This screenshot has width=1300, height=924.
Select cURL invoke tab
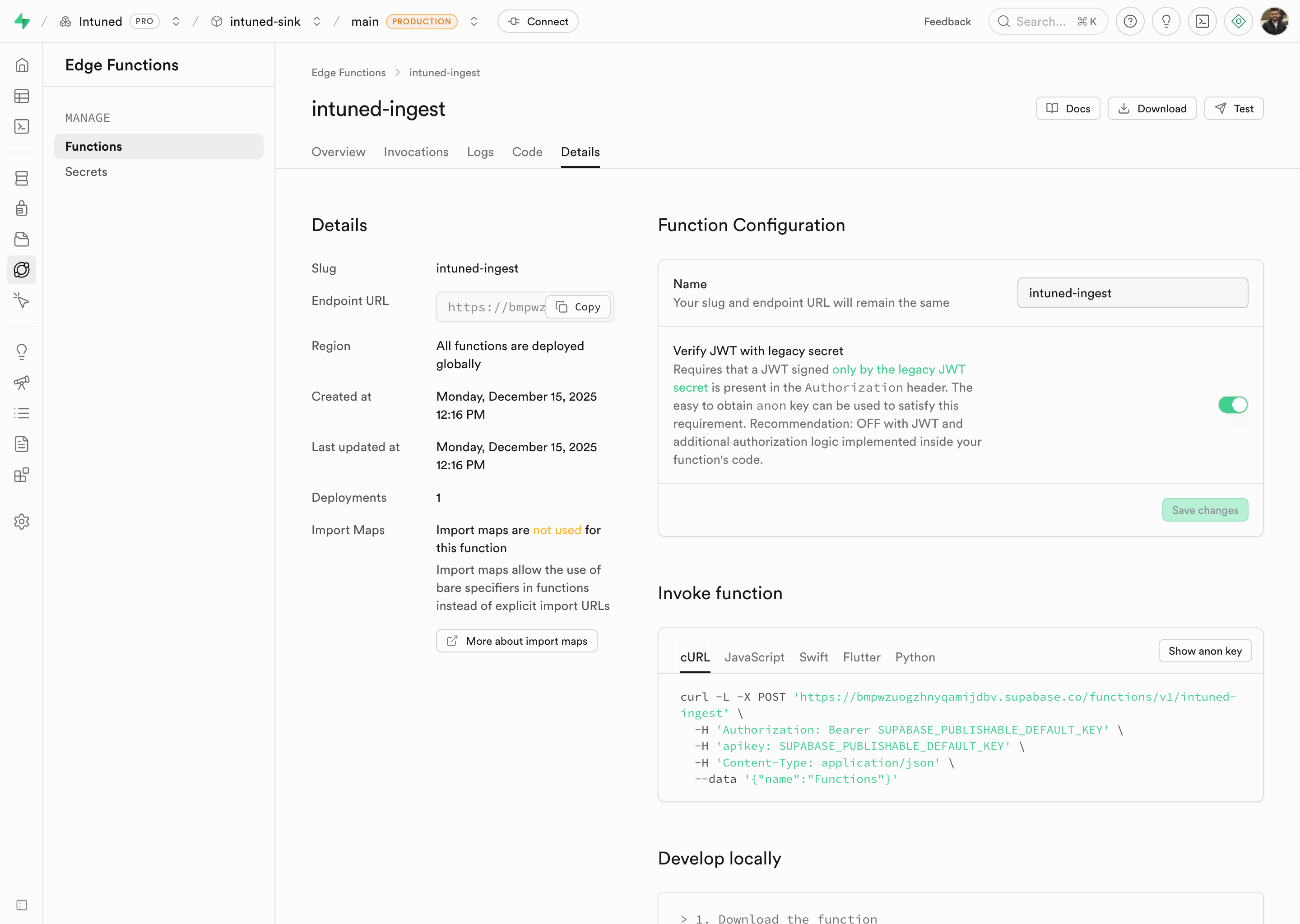(695, 657)
